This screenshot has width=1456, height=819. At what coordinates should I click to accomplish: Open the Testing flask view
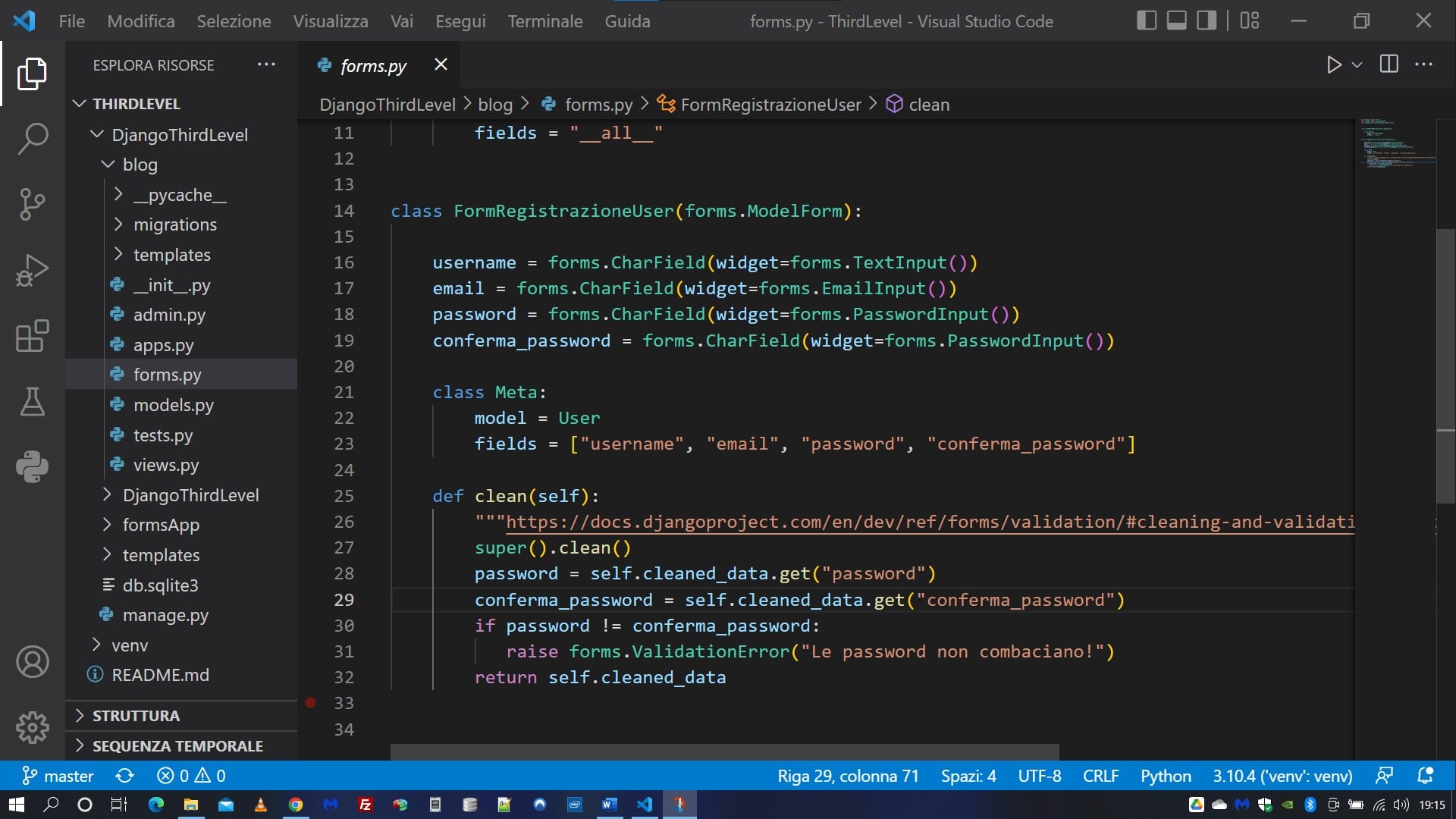click(x=32, y=401)
